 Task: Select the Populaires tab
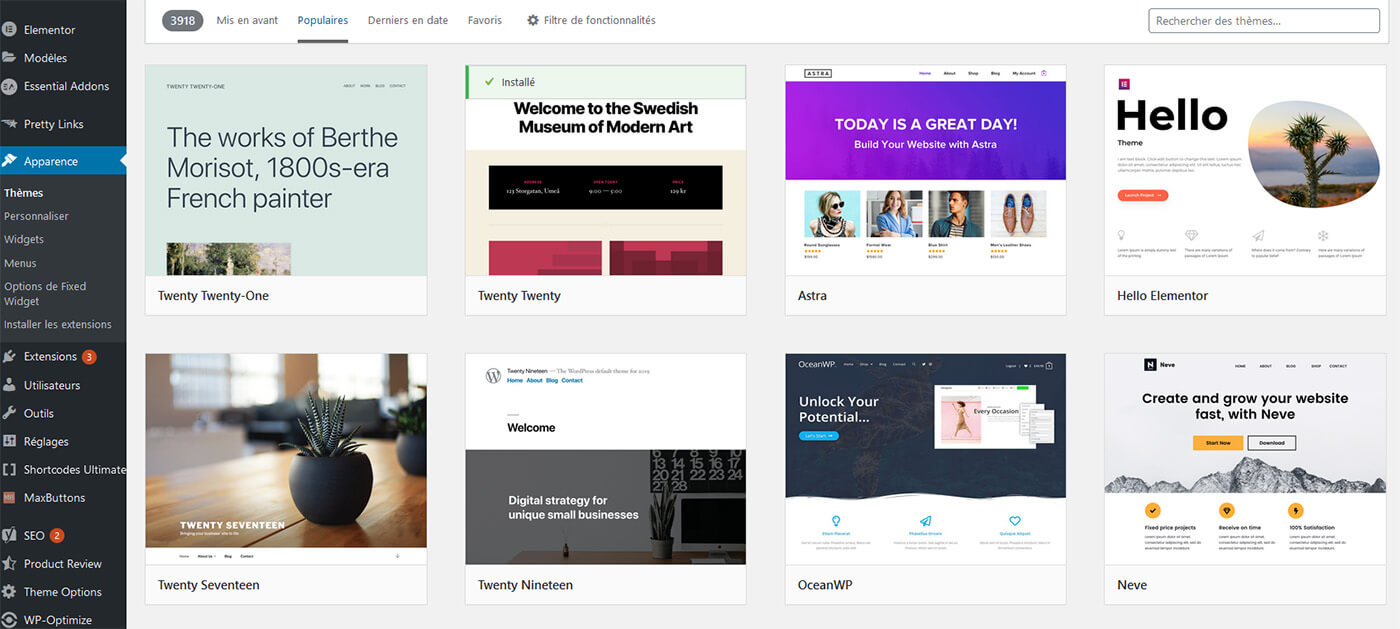323,20
